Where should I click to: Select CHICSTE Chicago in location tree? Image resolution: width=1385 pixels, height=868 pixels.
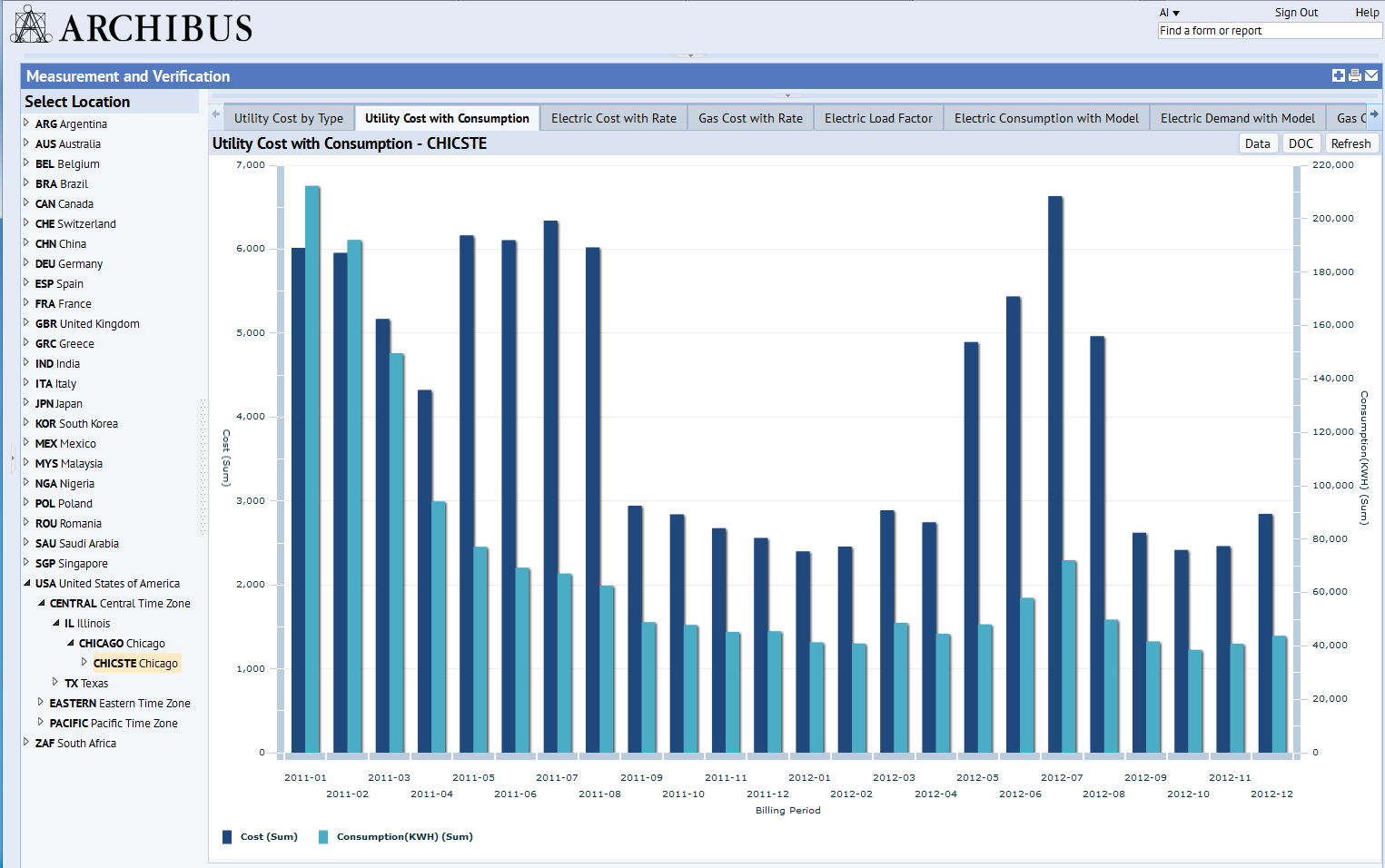click(x=135, y=664)
